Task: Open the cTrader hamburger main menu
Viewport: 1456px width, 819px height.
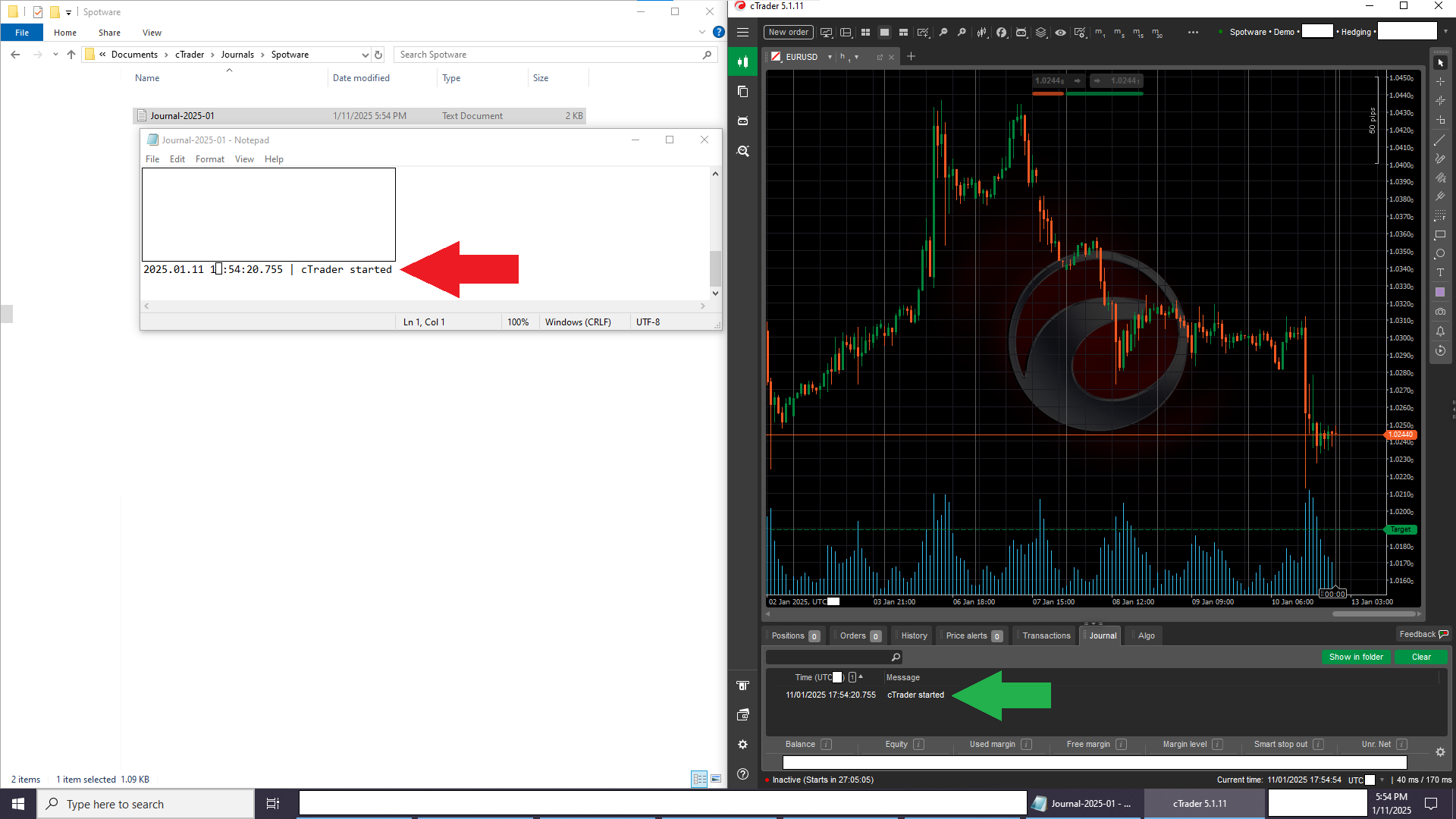Action: click(742, 33)
